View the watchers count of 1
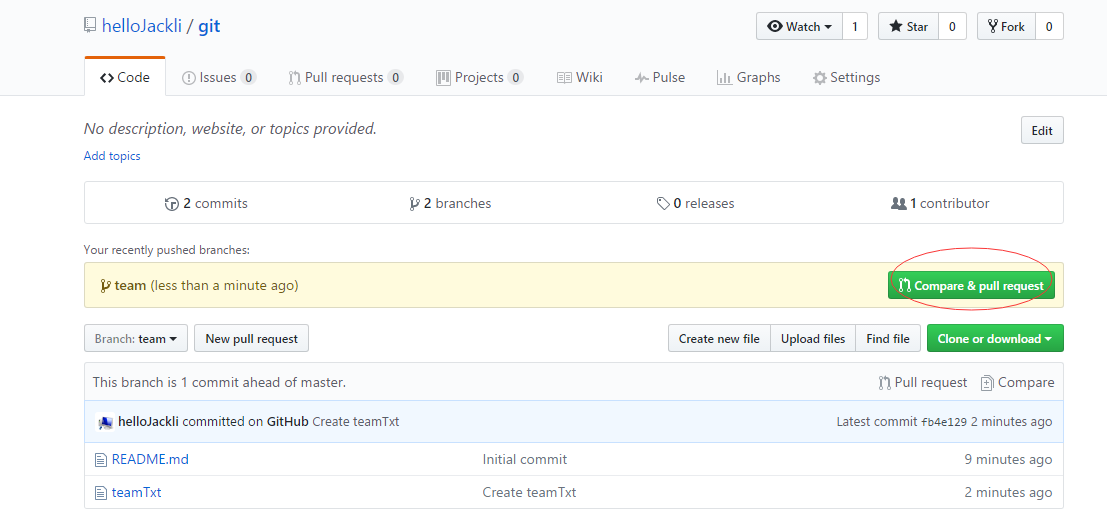This screenshot has height=511, width=1107. pyautogui.click(x=854, y=27)
